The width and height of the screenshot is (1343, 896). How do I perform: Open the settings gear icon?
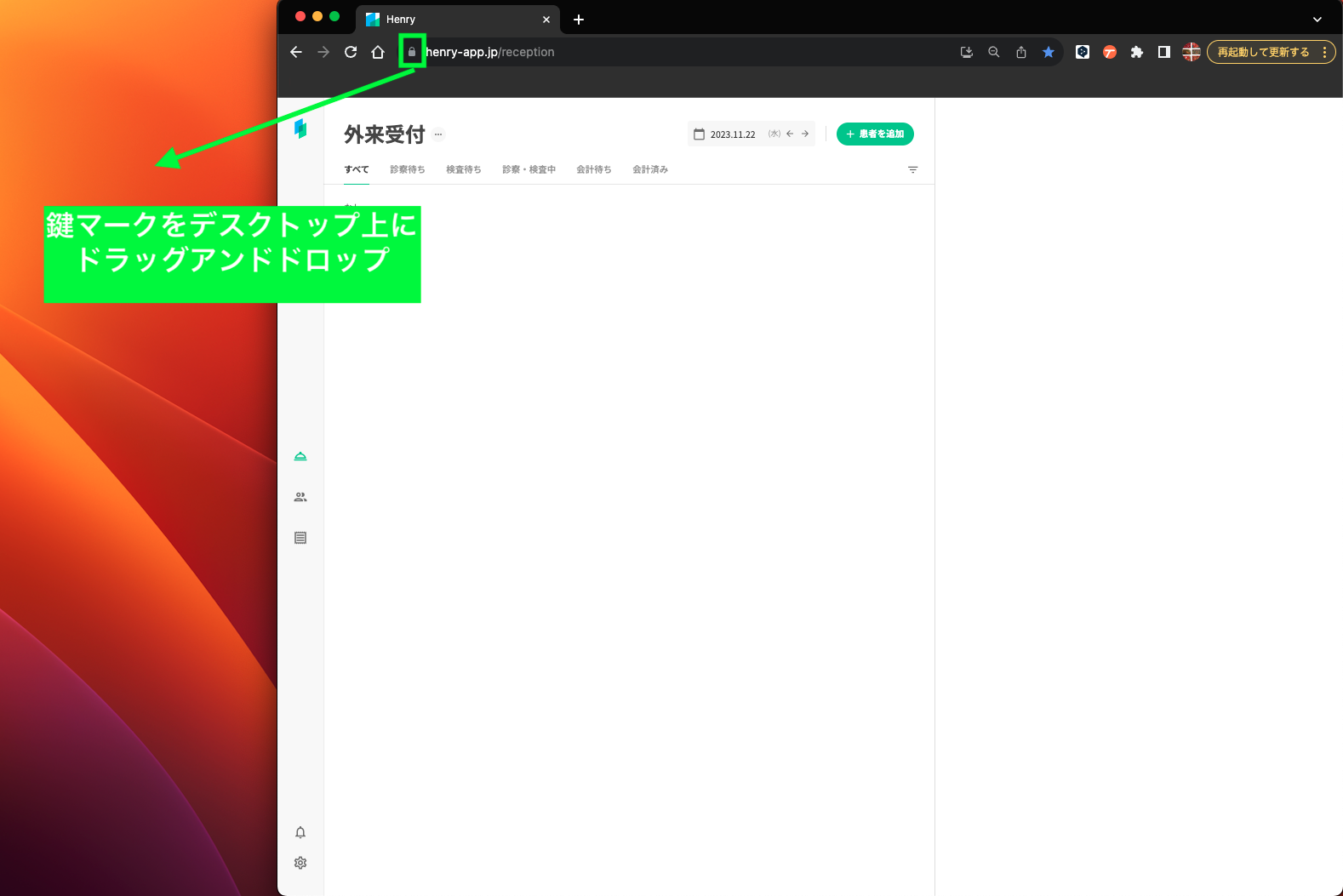pos(300,863)
